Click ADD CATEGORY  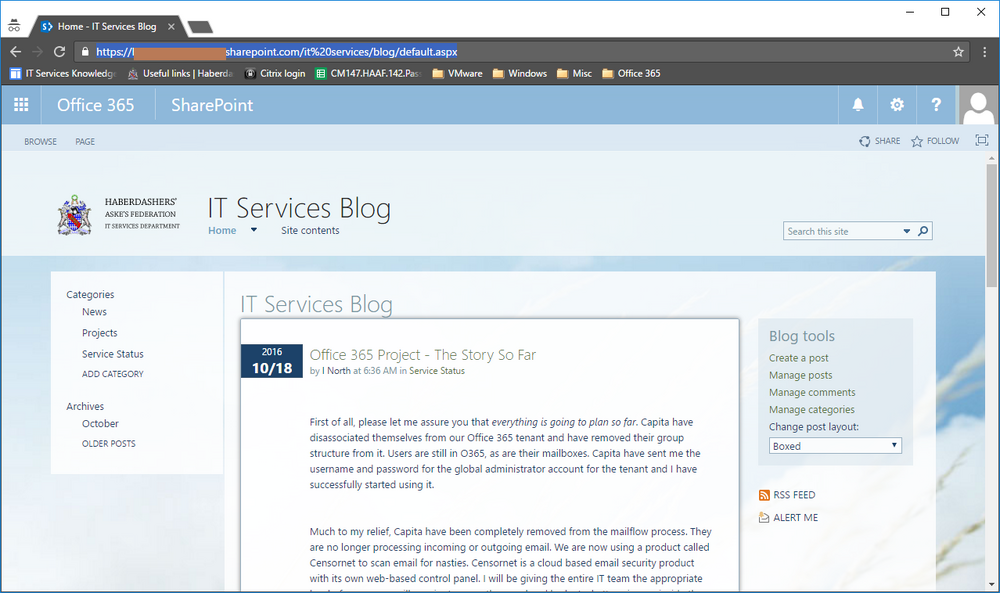point(112,374)
